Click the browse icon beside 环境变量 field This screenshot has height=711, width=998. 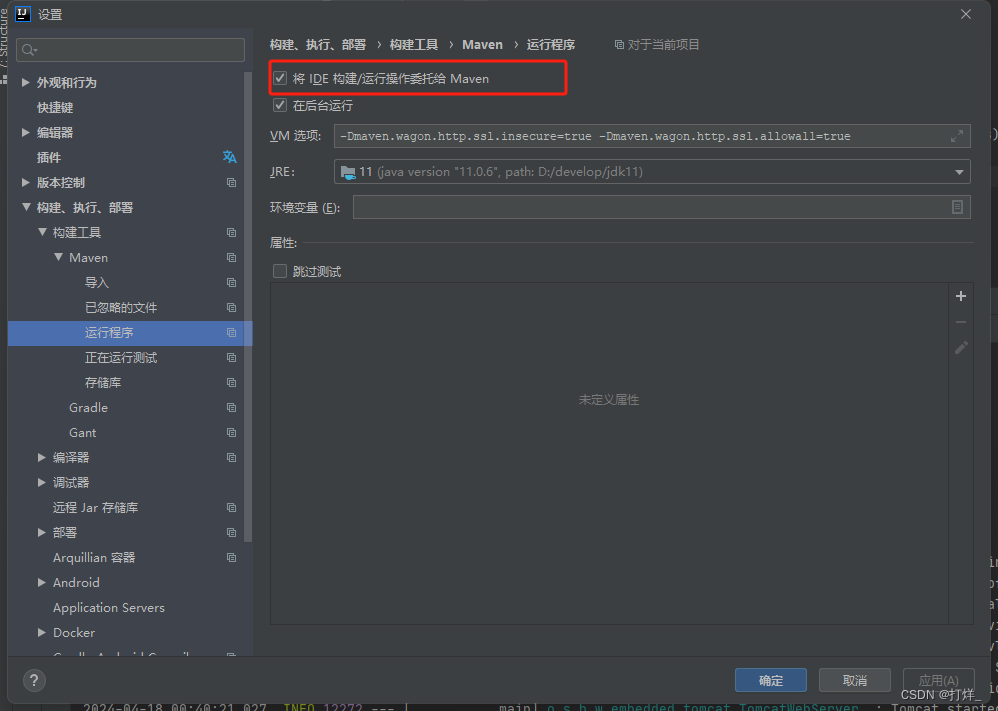tap(957, 207)
